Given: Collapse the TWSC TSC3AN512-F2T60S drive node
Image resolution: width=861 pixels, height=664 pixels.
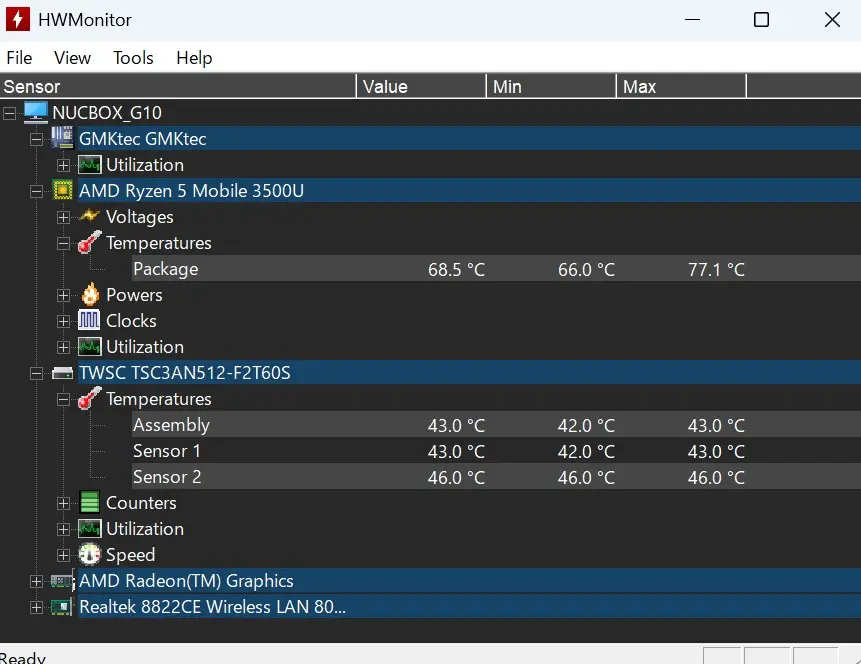Looking at the screenshot, I should pyautogui.click(x=37, y=373).
